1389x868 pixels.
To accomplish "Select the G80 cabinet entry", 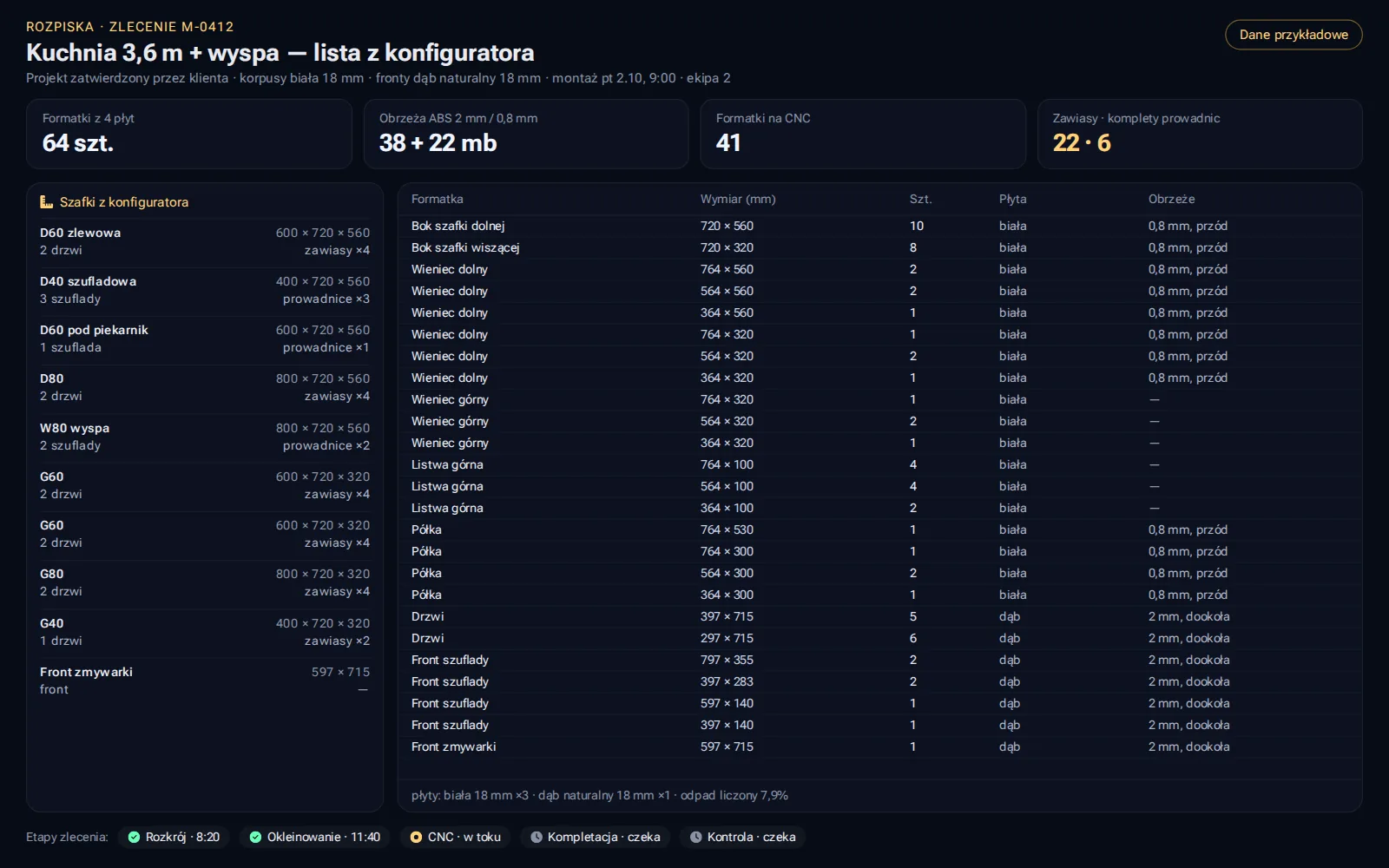I will coord(205,582).
